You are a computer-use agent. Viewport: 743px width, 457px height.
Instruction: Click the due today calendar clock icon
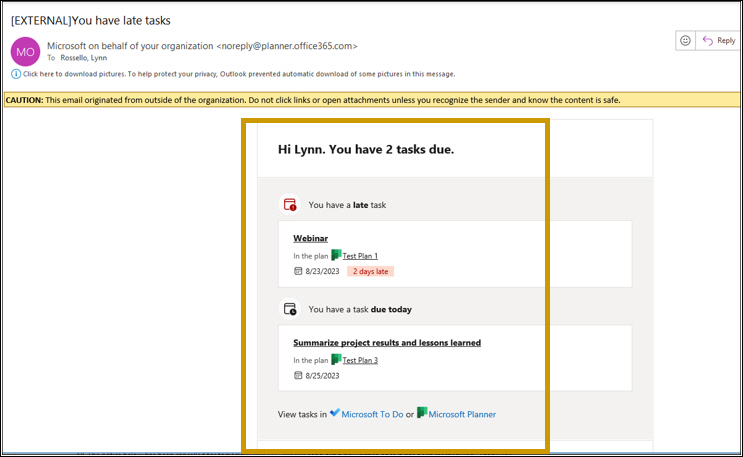[290, 309]
